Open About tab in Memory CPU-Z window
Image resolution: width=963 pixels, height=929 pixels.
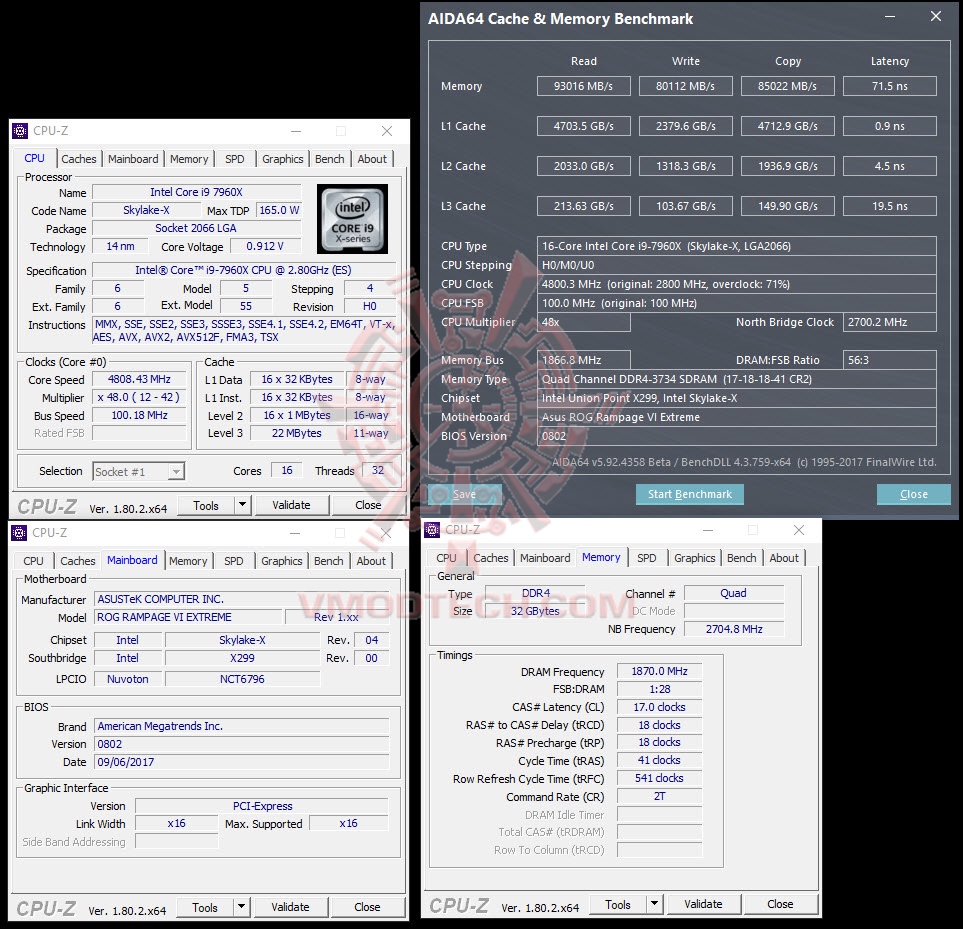(x=784, y=558)
